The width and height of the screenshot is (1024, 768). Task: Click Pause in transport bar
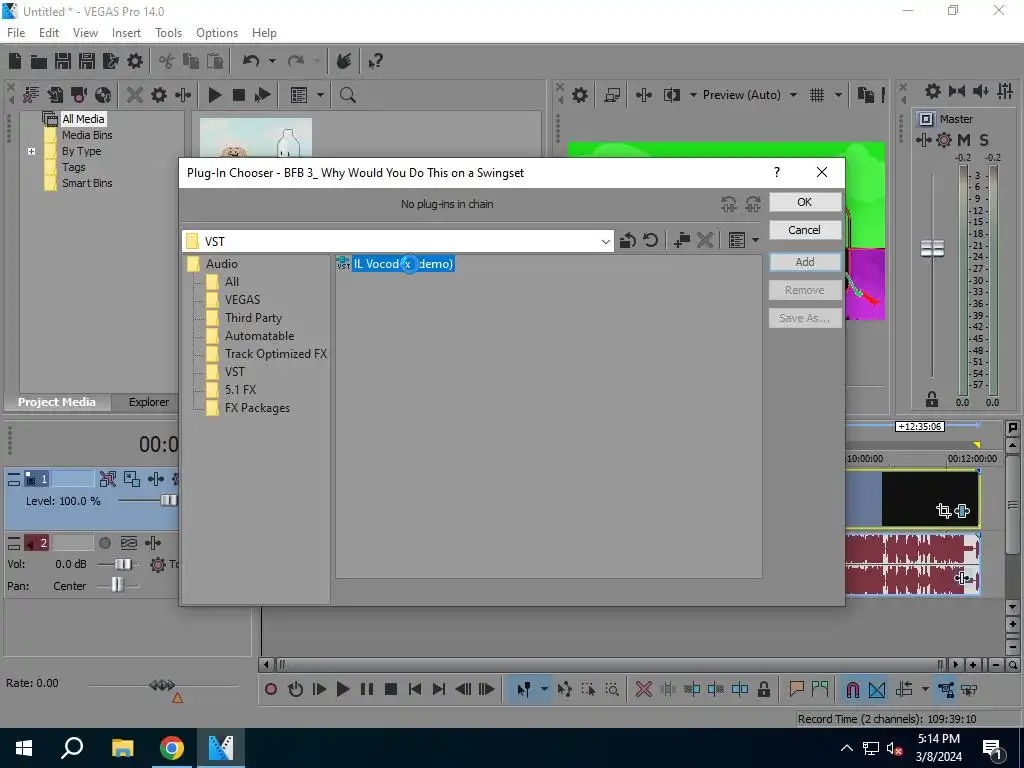click(367, 689)
